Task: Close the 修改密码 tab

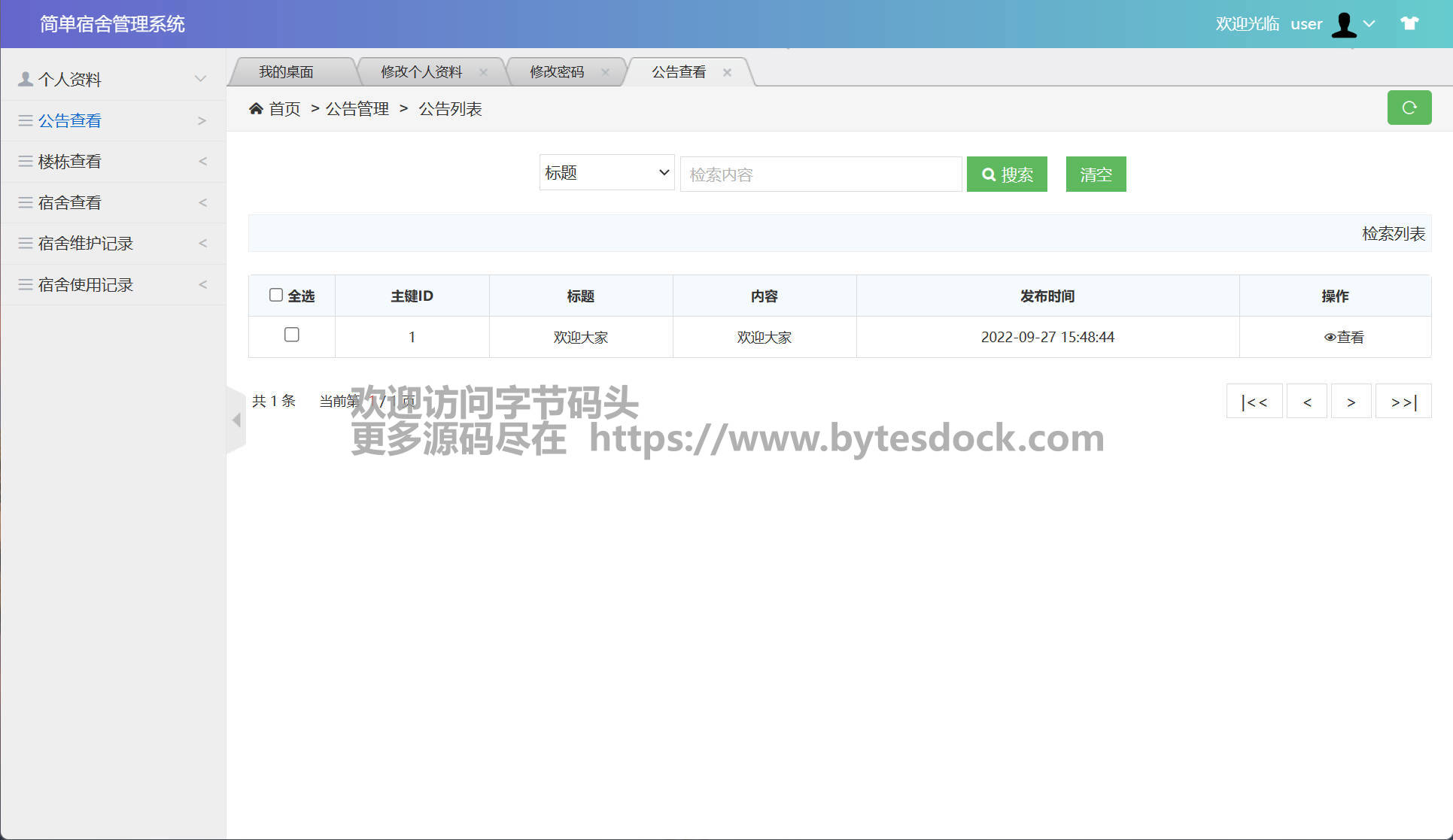Action: pos(605,72)
